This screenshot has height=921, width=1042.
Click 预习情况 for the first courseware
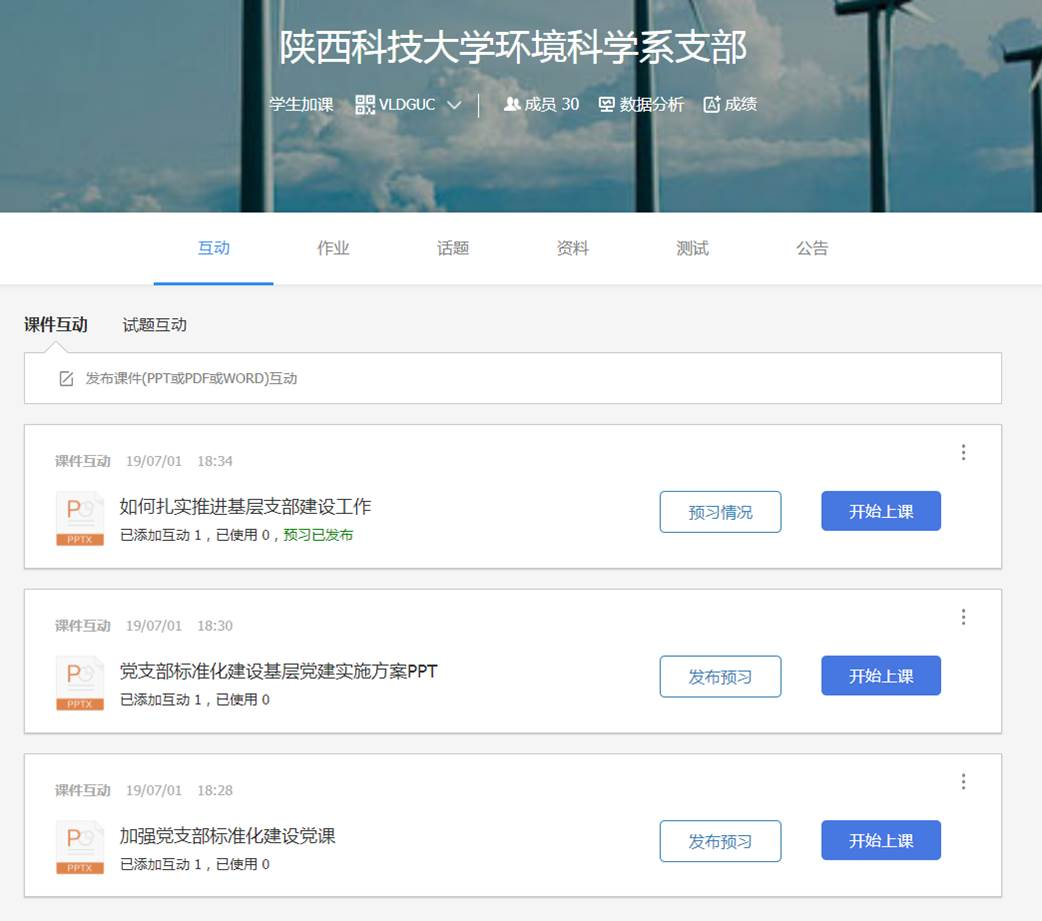[720, 512]
